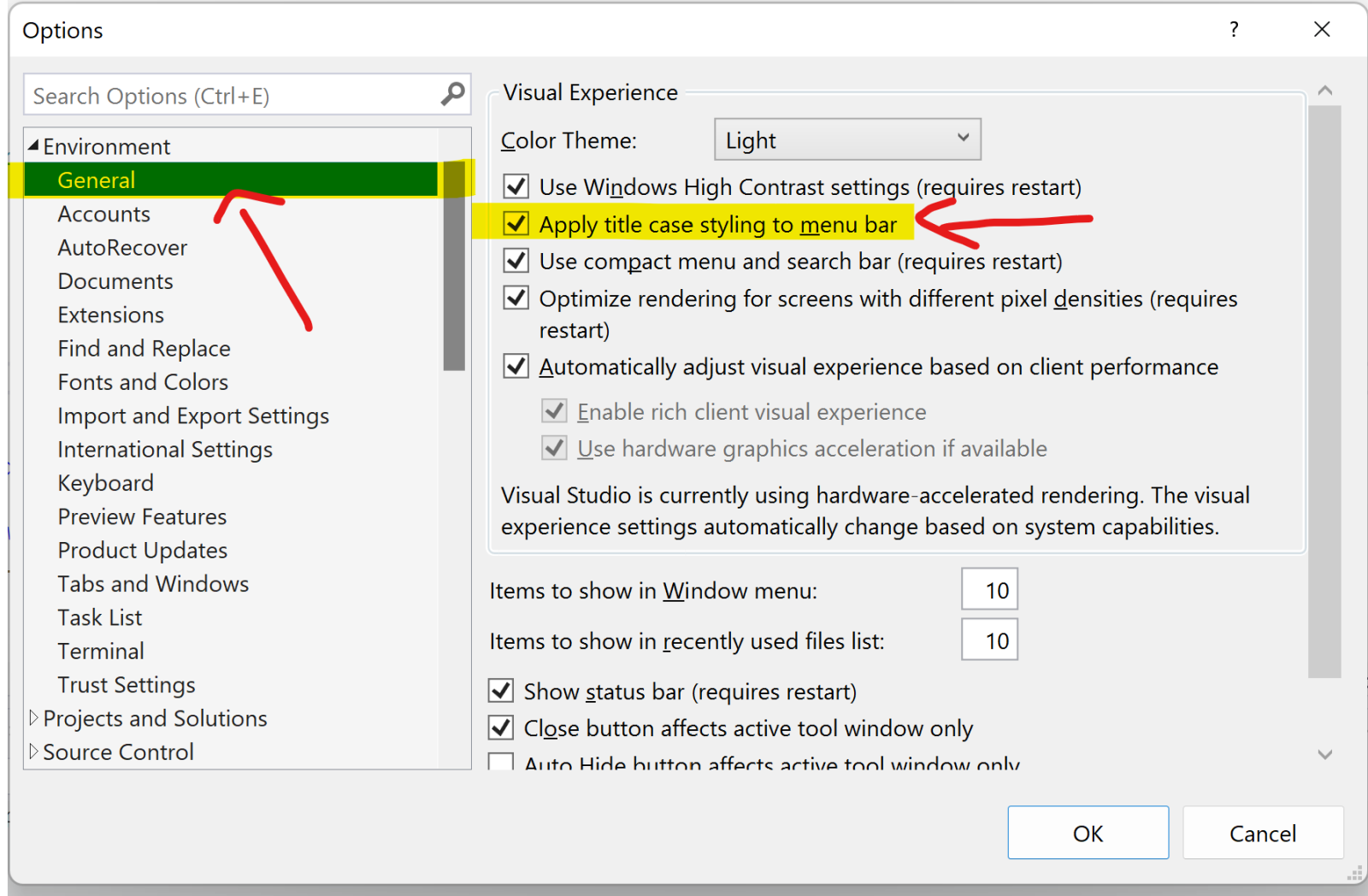Click the Help question mark icon
The width and height of the screenshot is (1368, 896).
(1234, 29)
